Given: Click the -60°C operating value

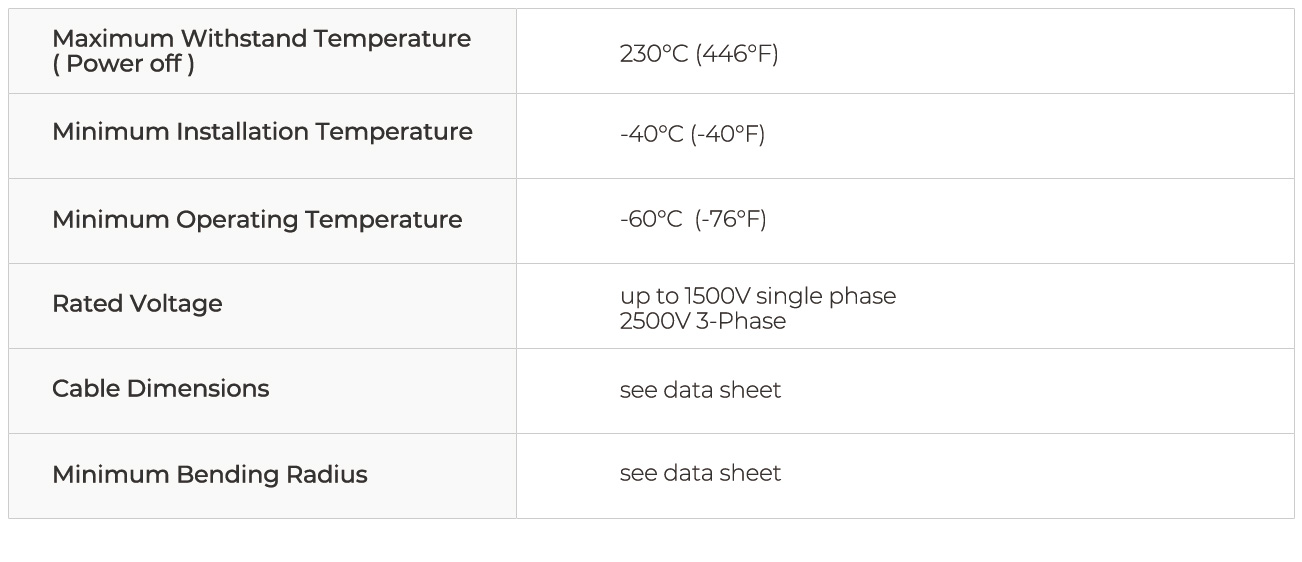Looking at the screenshot, I should point(651,219).
